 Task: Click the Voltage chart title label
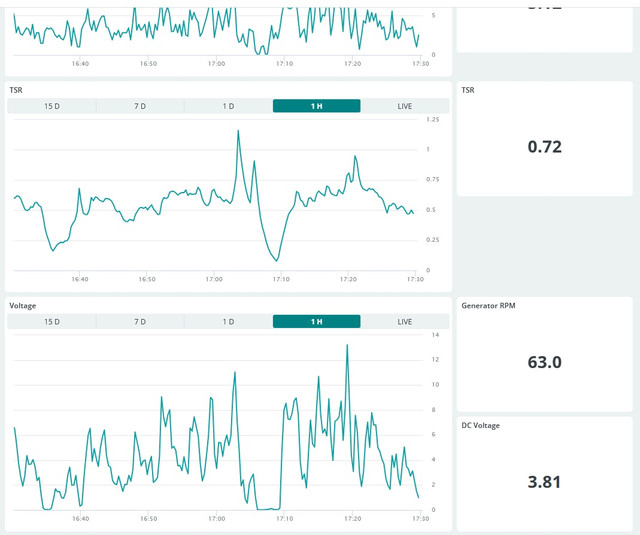pyautogui.click(x=23, y=306)
